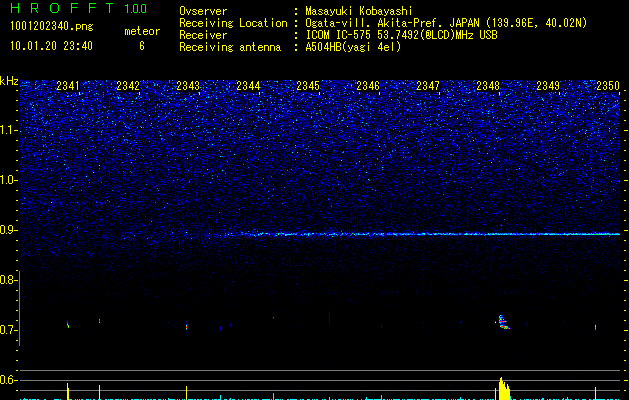
Task: Click the yellow intensity spike below 2343
Action: tap(187, 393)
